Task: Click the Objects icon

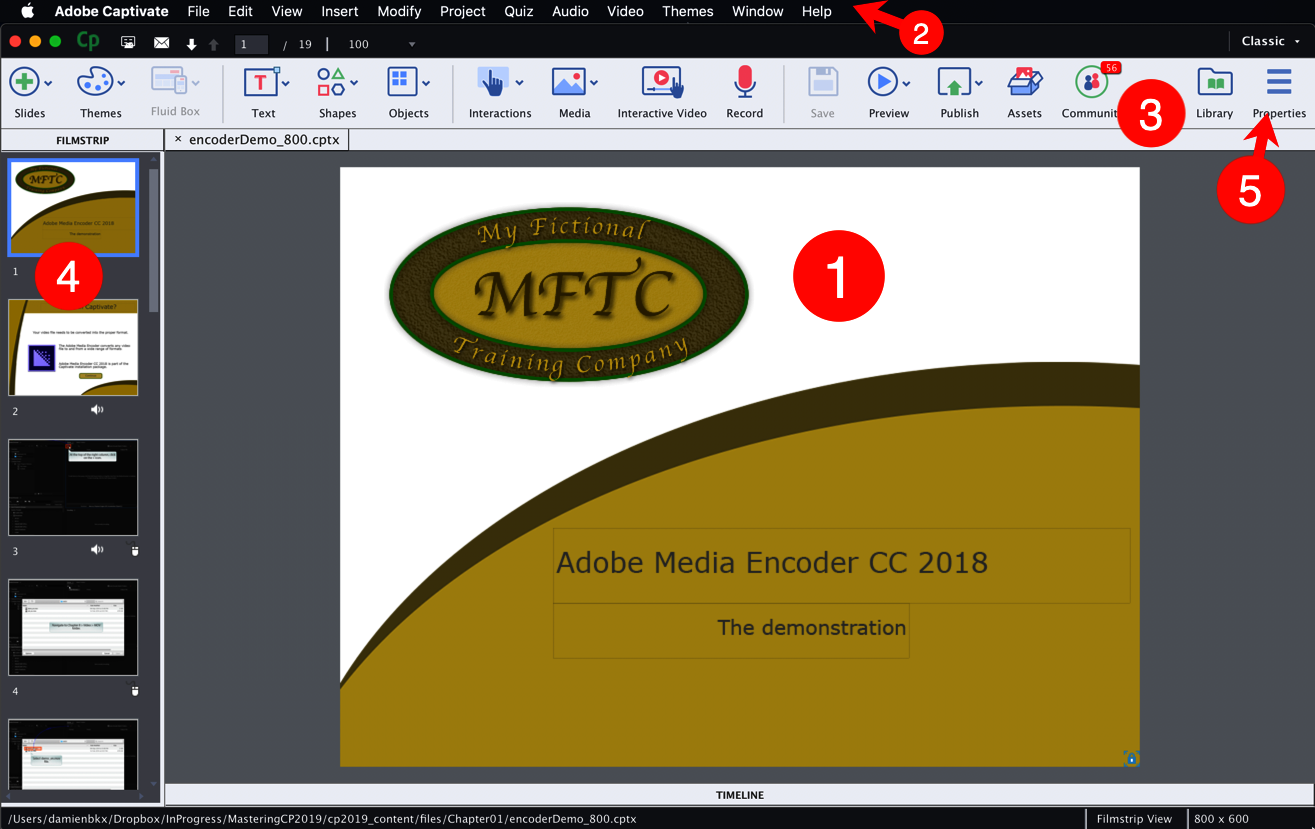Action: pyautogui.click(x=402, y=82)
